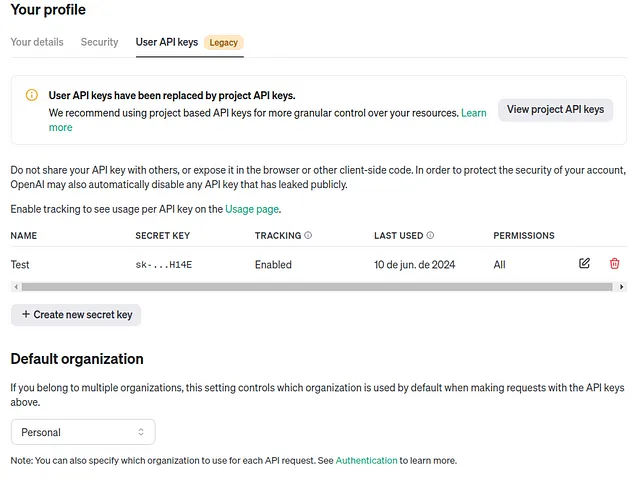Open the Personal organization dropdown
640x479 pixels.
tap(83, 432)
